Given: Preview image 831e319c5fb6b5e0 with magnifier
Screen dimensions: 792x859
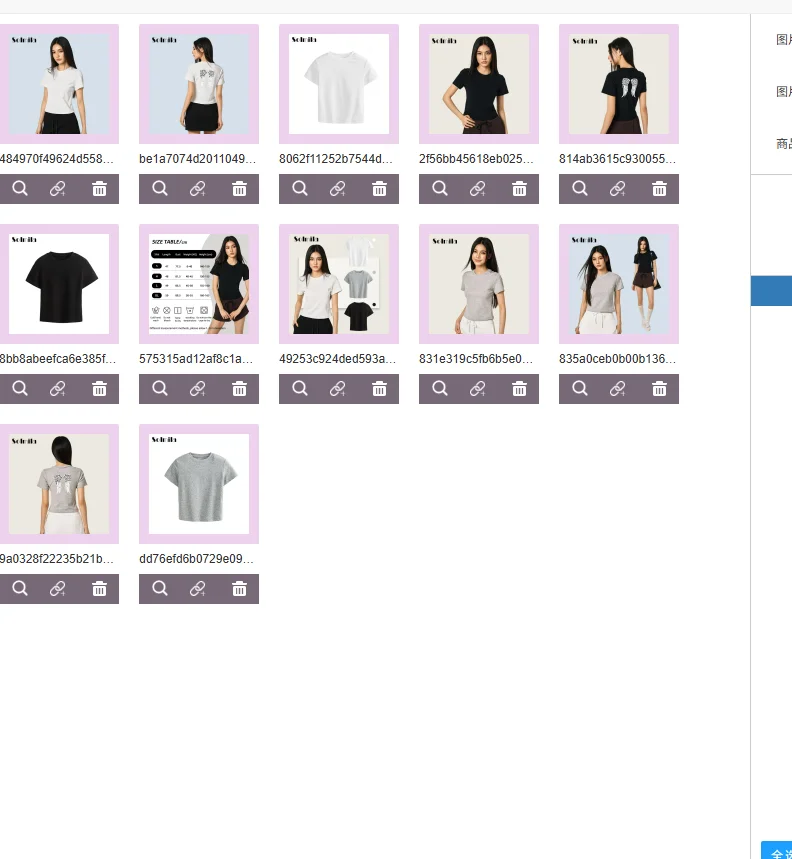Looking at the screenshot, I should click(x=440, y=388).
